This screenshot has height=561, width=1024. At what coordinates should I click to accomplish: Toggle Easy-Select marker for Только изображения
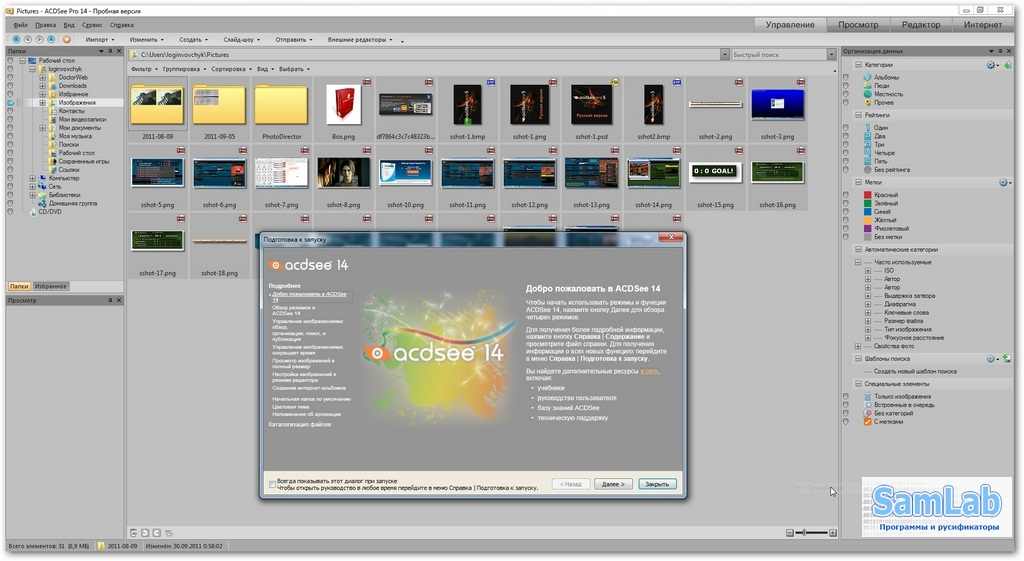(846, 397)
